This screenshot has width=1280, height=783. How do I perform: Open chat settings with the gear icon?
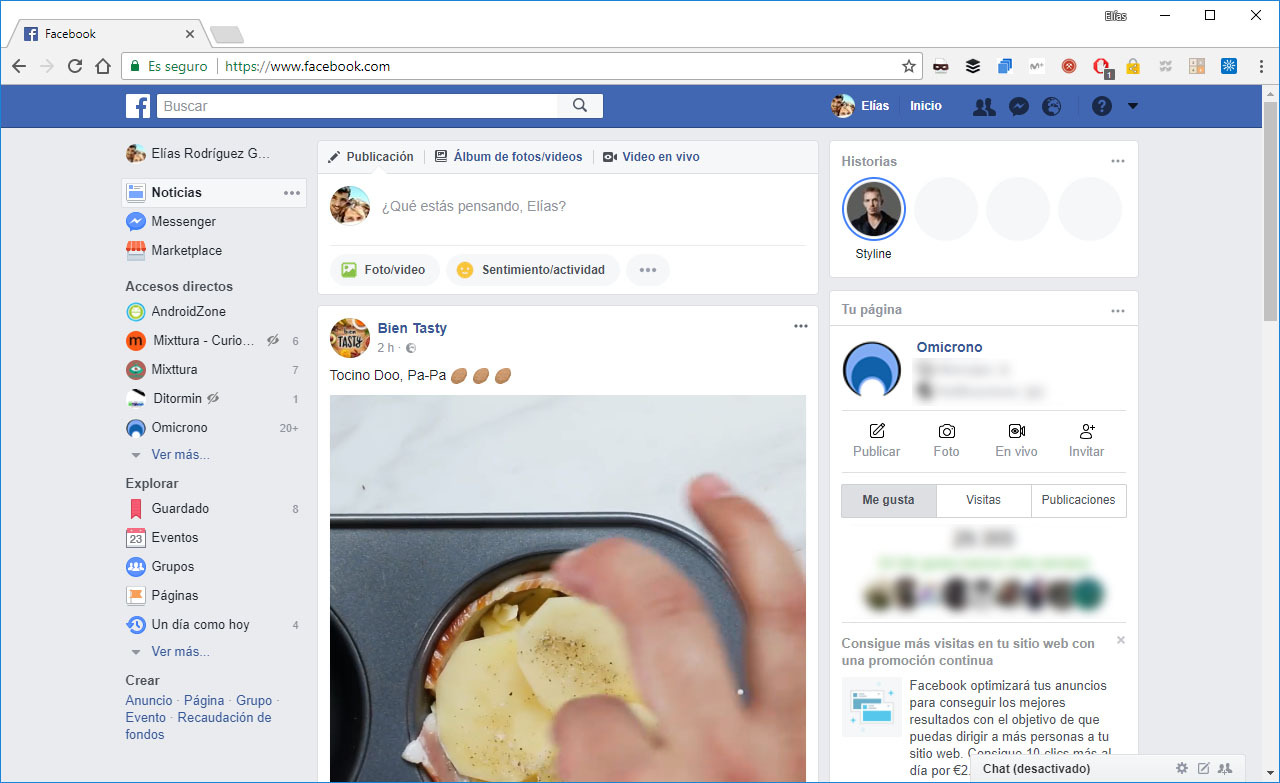pos(1182,768)
